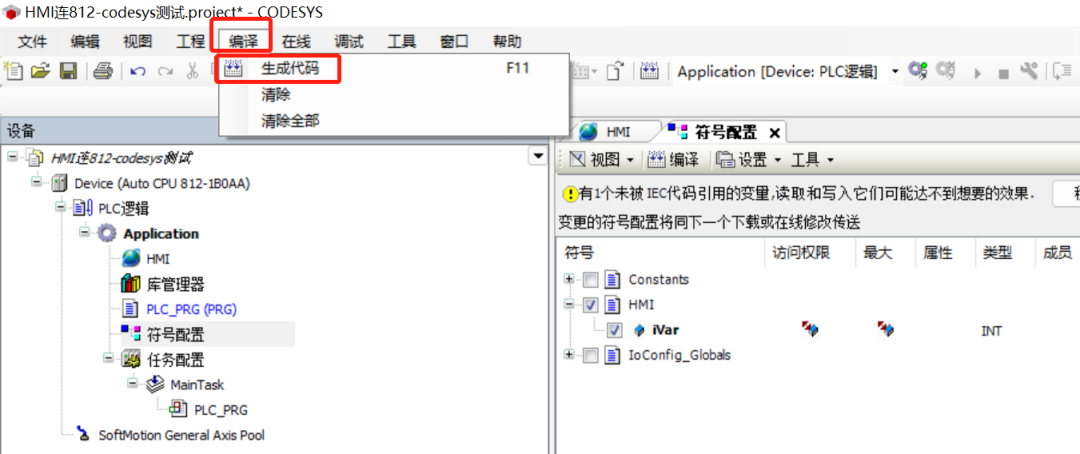Click the 编译 button in symbol editor toolbar
This screenshot has width=1080, height=454.
click(x=674, y=160)
